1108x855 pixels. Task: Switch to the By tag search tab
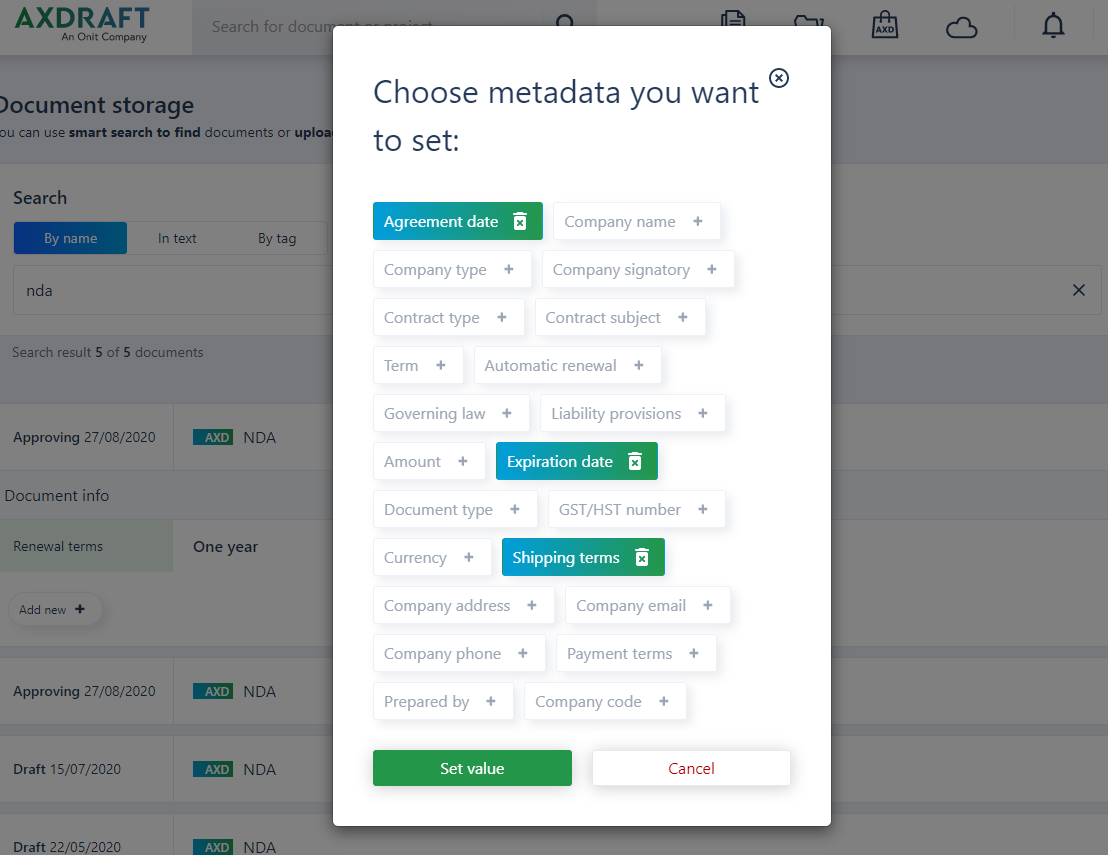pos(277,238)
